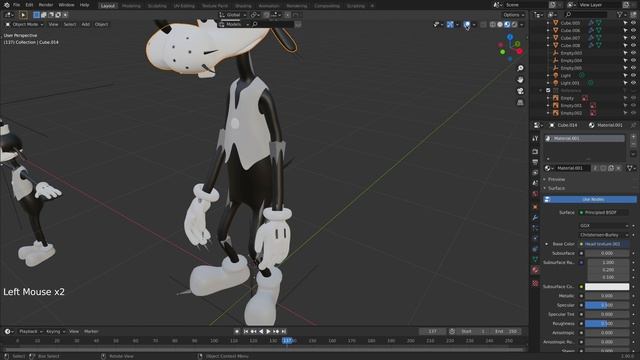Viewport: 640px width, 360px height.
Task: Click the Cube.007 mesh icon in outliner
Action: (x=556, y=38)
